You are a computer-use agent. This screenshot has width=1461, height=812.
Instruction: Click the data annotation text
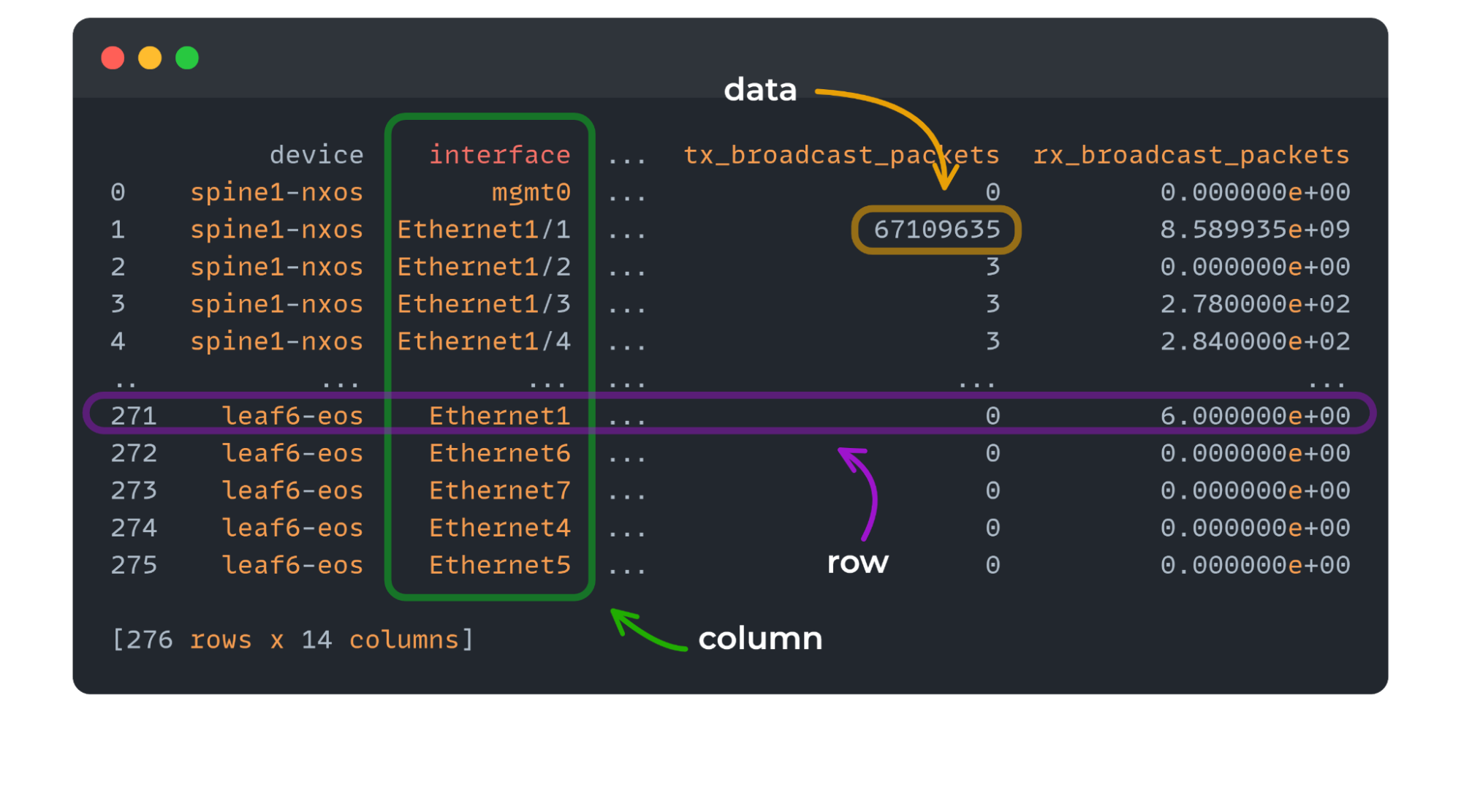click(759, 89)
